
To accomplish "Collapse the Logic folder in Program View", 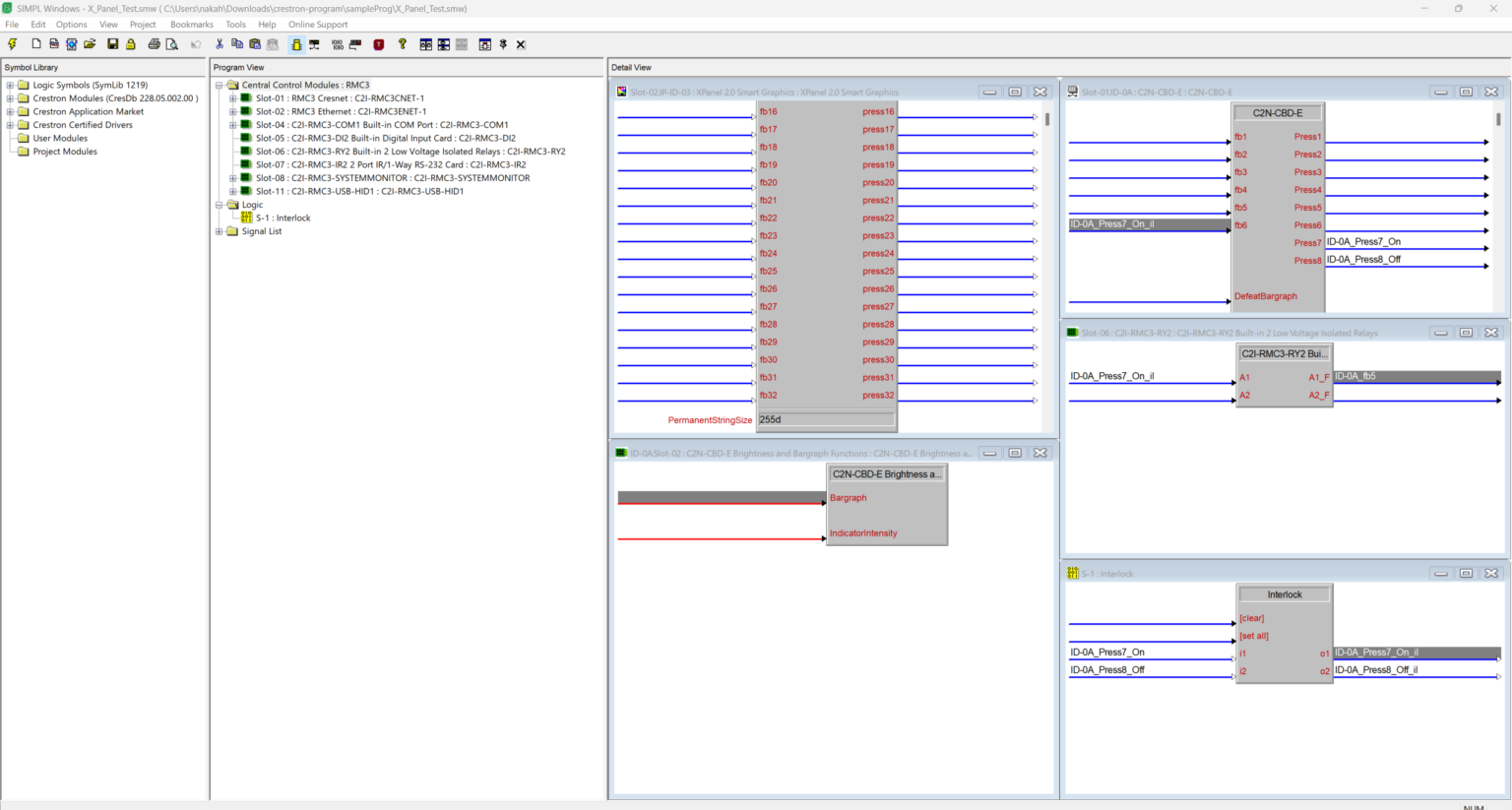I will pos(220,205).
